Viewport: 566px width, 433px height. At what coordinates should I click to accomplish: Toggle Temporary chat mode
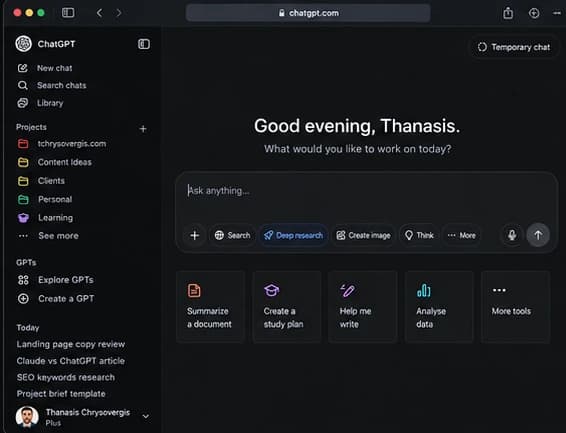tap(514, 47)
